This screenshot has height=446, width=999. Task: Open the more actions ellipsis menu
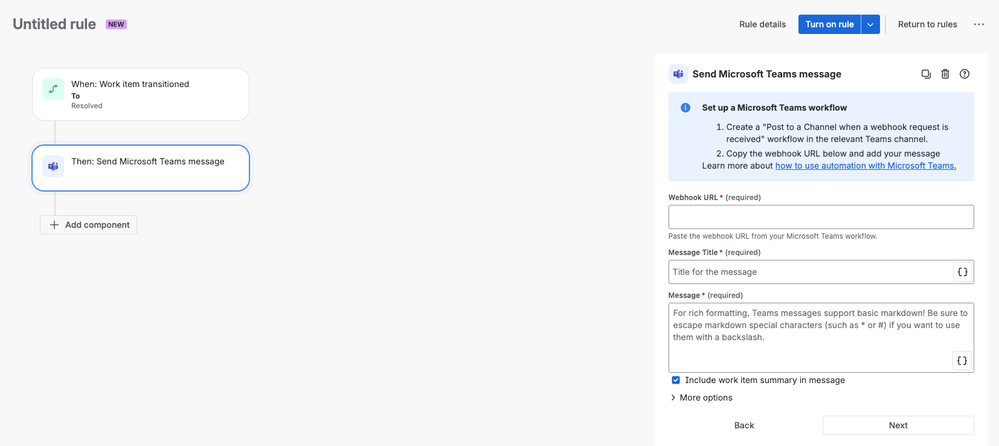[979, 24]
